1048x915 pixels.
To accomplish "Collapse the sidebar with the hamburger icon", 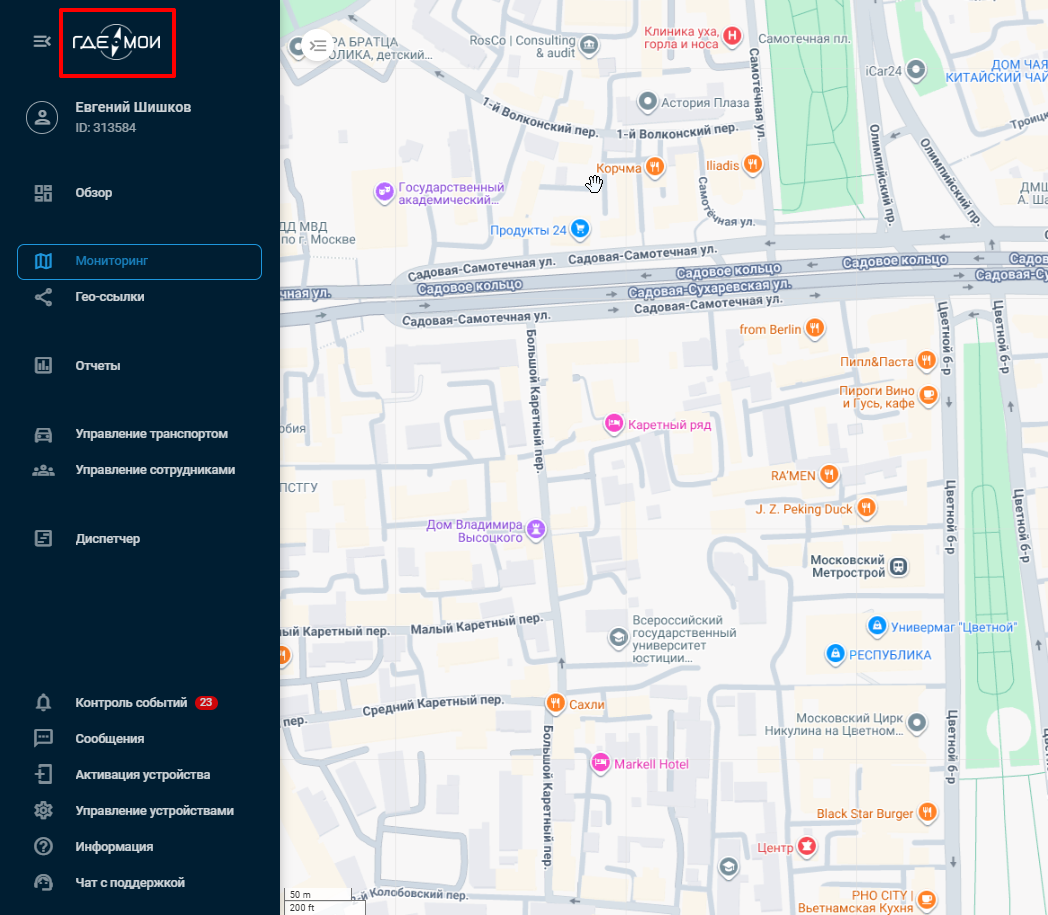I will click(42, 42).
